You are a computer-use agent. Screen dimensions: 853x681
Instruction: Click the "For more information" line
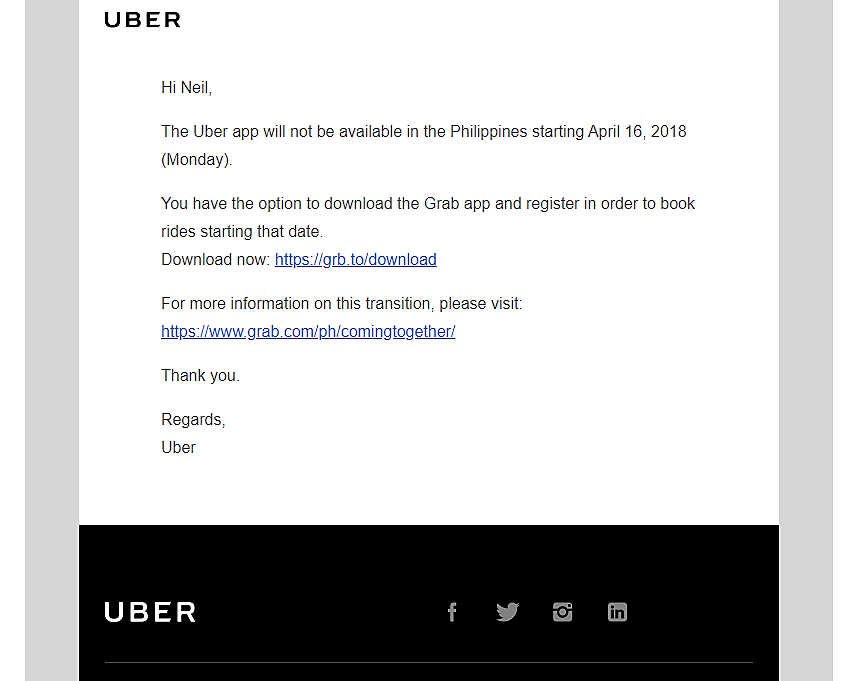pos(341,304)
